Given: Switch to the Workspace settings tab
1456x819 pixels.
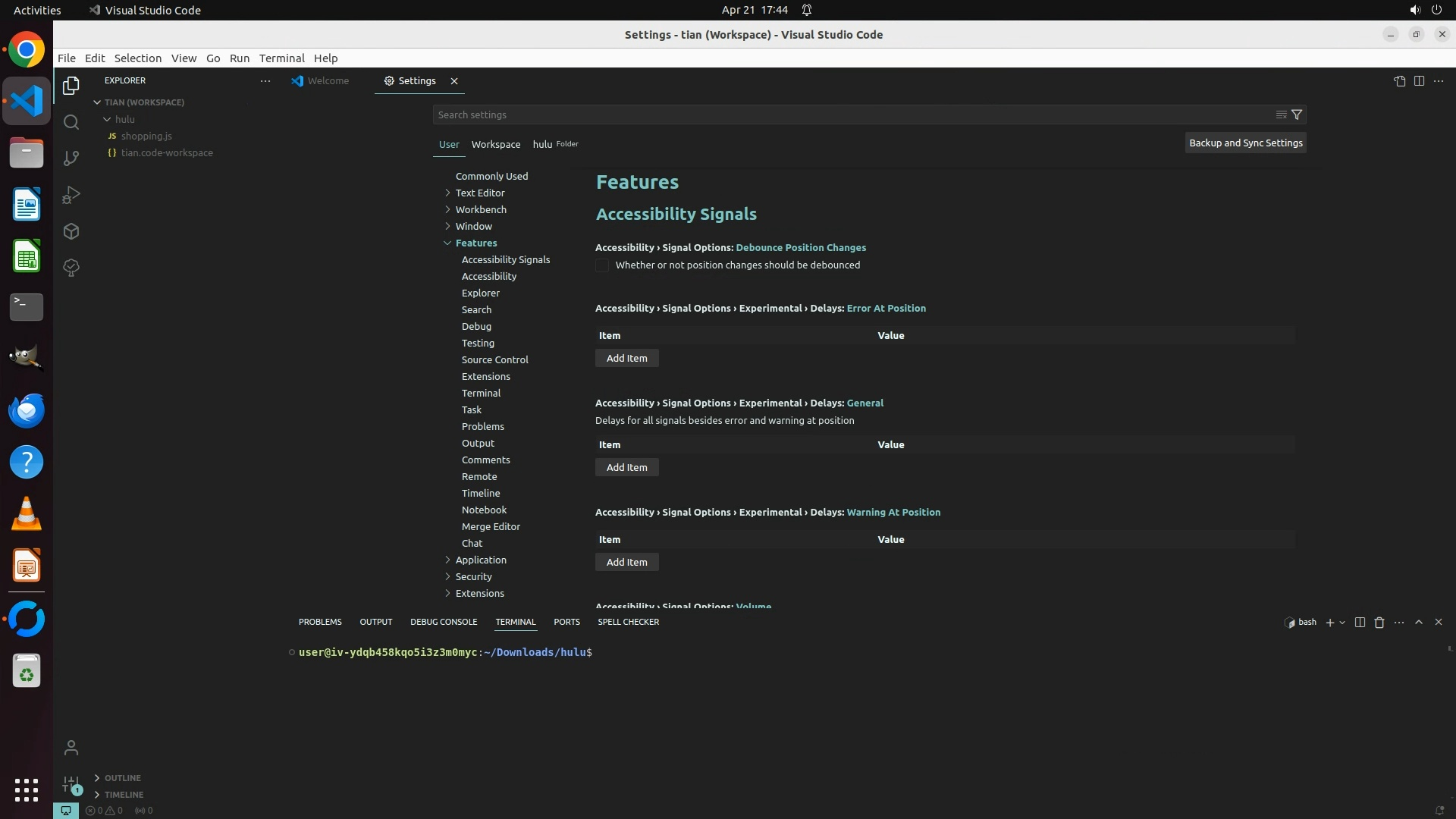Looking at the screenshot, I should 495,144.
